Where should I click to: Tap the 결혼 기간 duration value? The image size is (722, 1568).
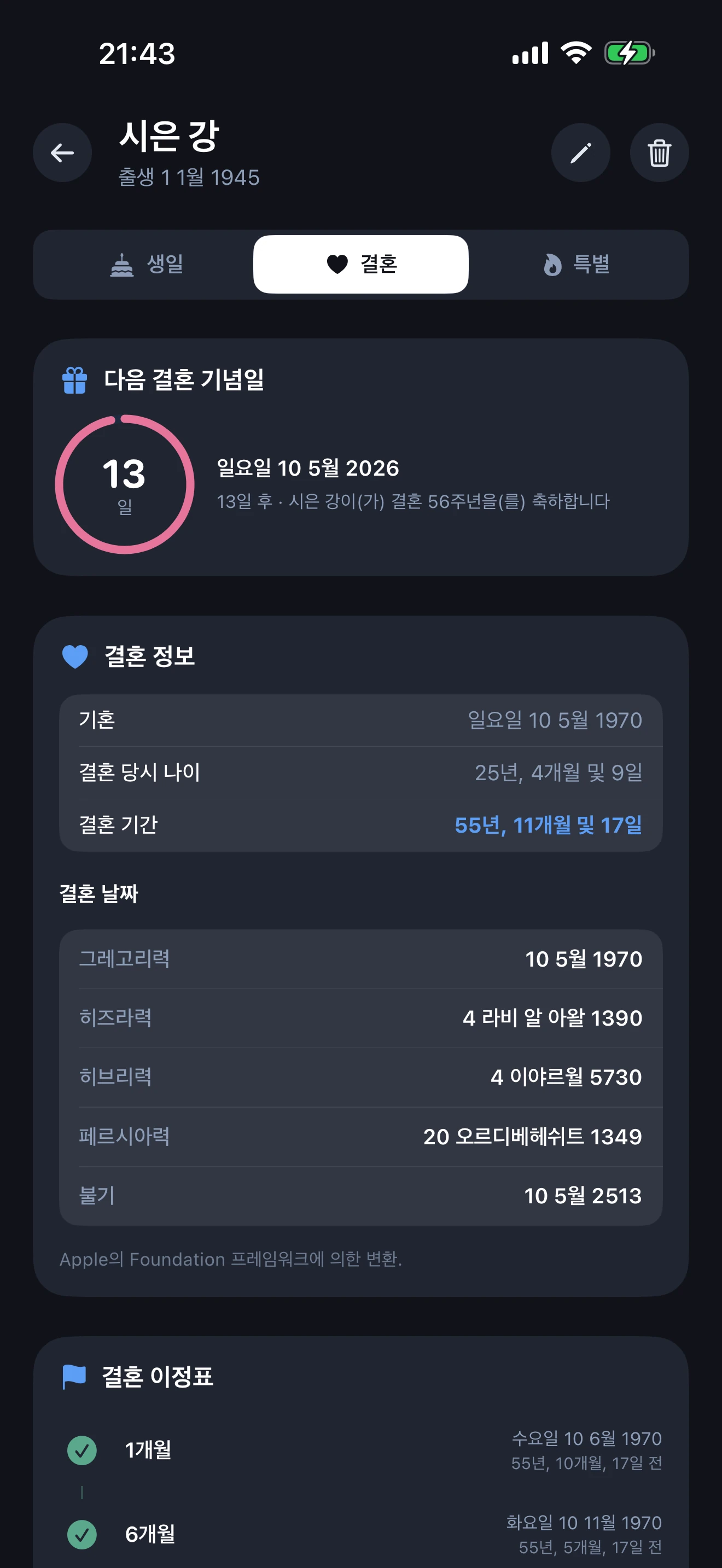point(548,825)
